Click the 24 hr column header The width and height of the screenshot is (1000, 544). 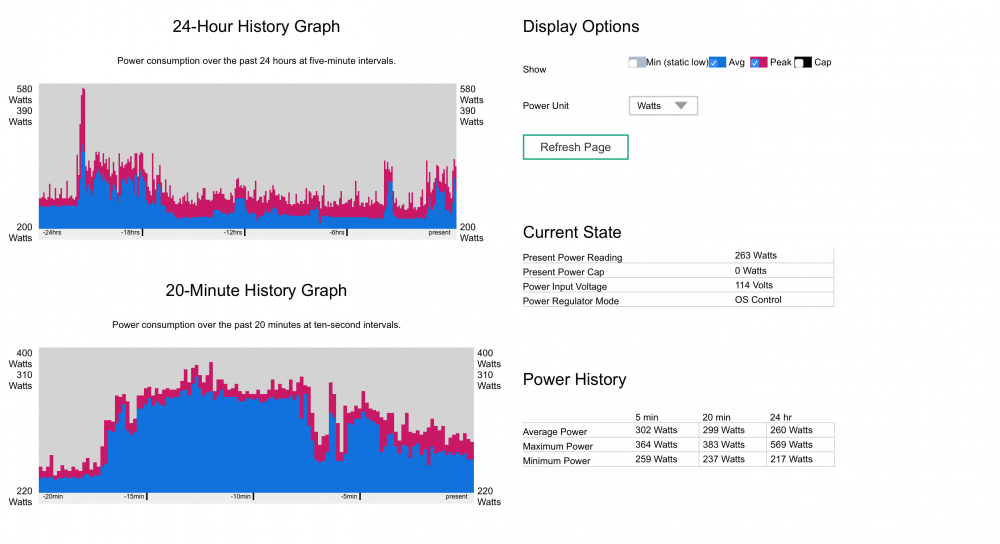(781, 418)
